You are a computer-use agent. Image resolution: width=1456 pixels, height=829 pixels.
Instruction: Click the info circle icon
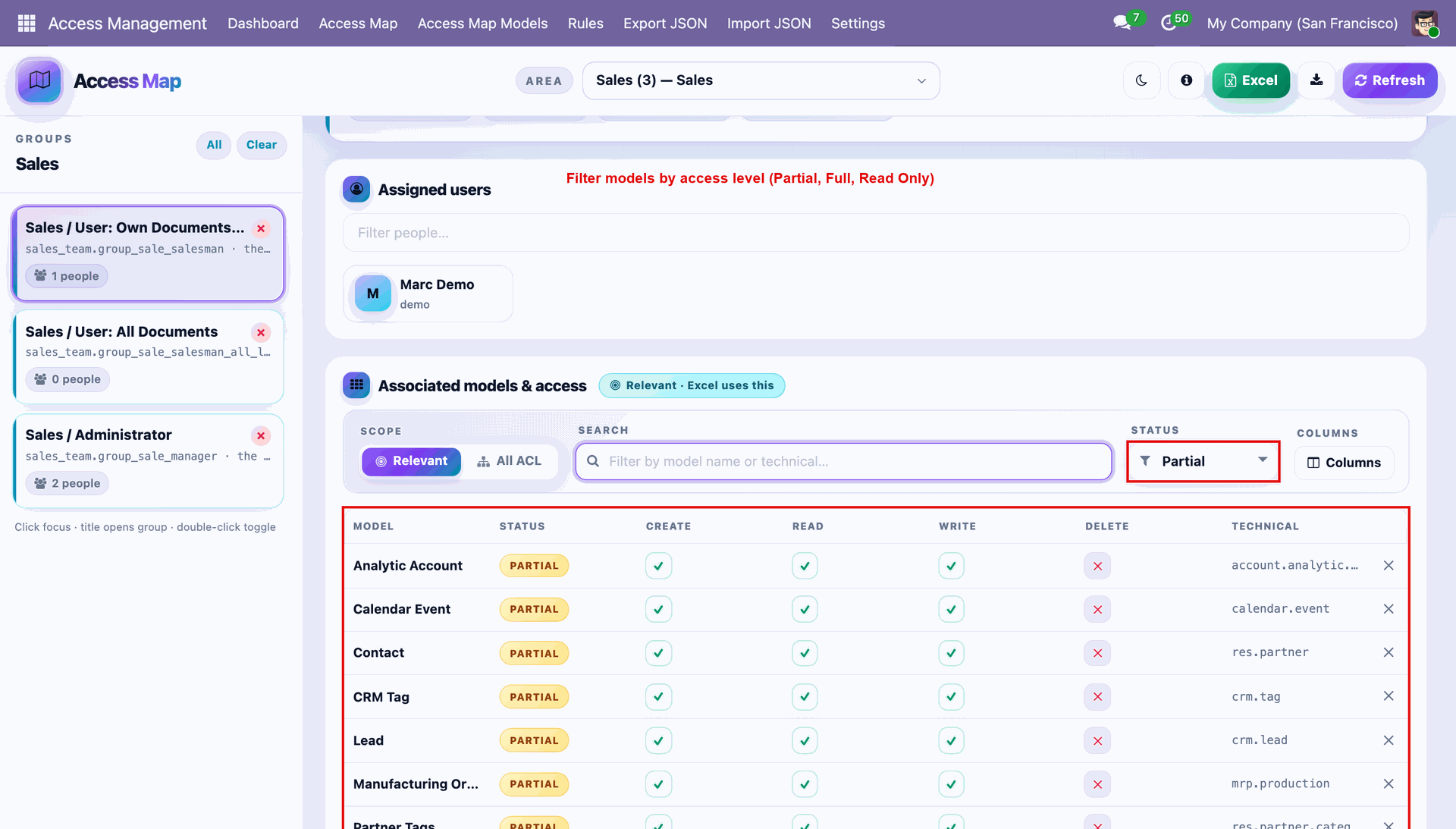[x=1187, y=80]
